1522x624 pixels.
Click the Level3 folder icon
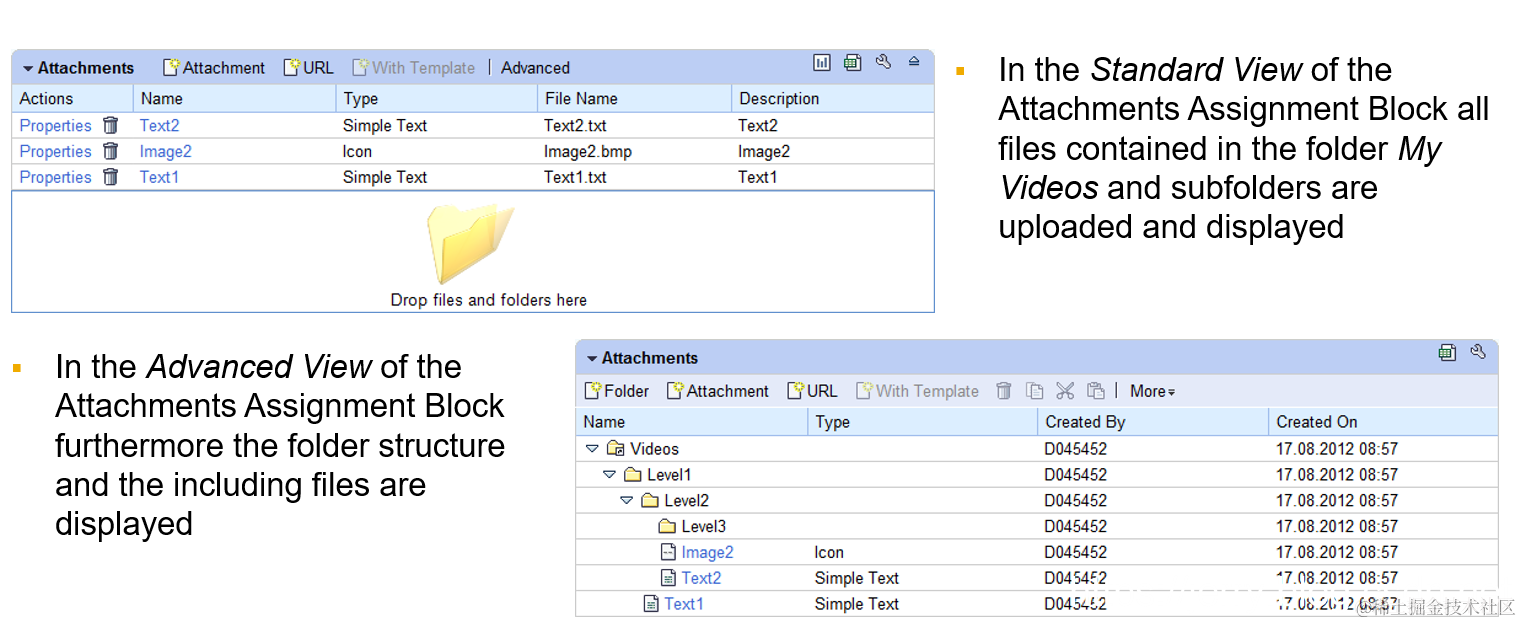click(x=667, y=527)
